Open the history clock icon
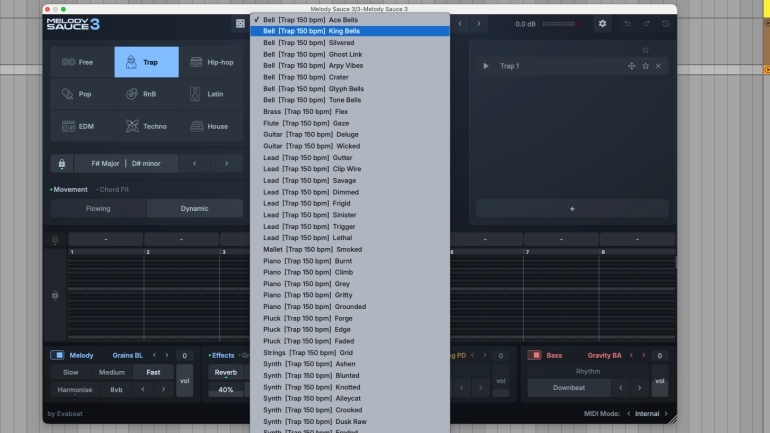The image size is (770, 433). 664,23
